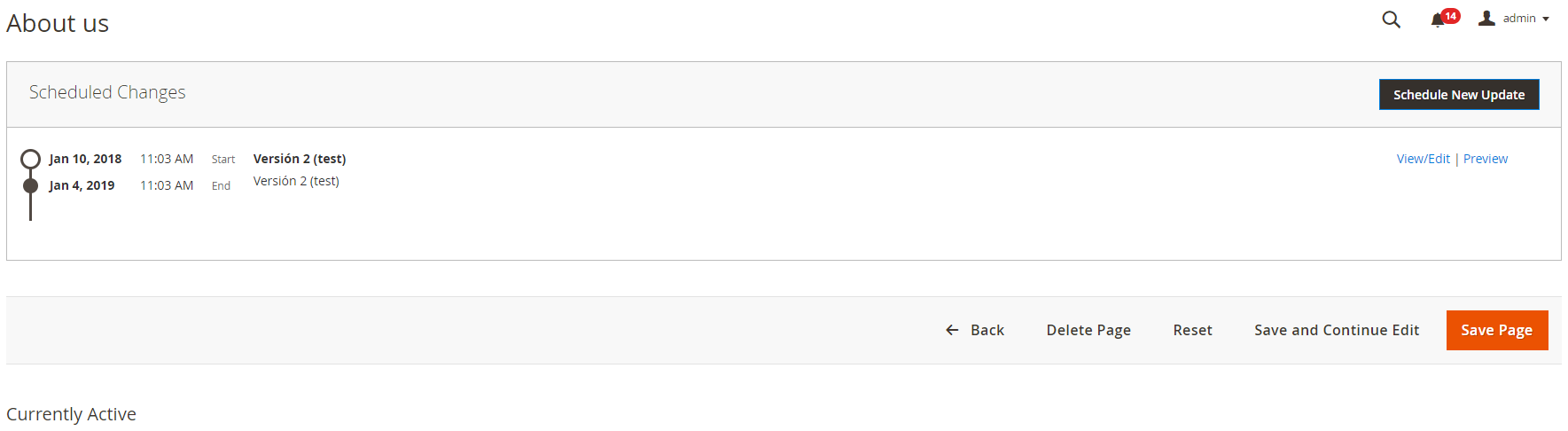Click Delete Page button

point(1088,330)
